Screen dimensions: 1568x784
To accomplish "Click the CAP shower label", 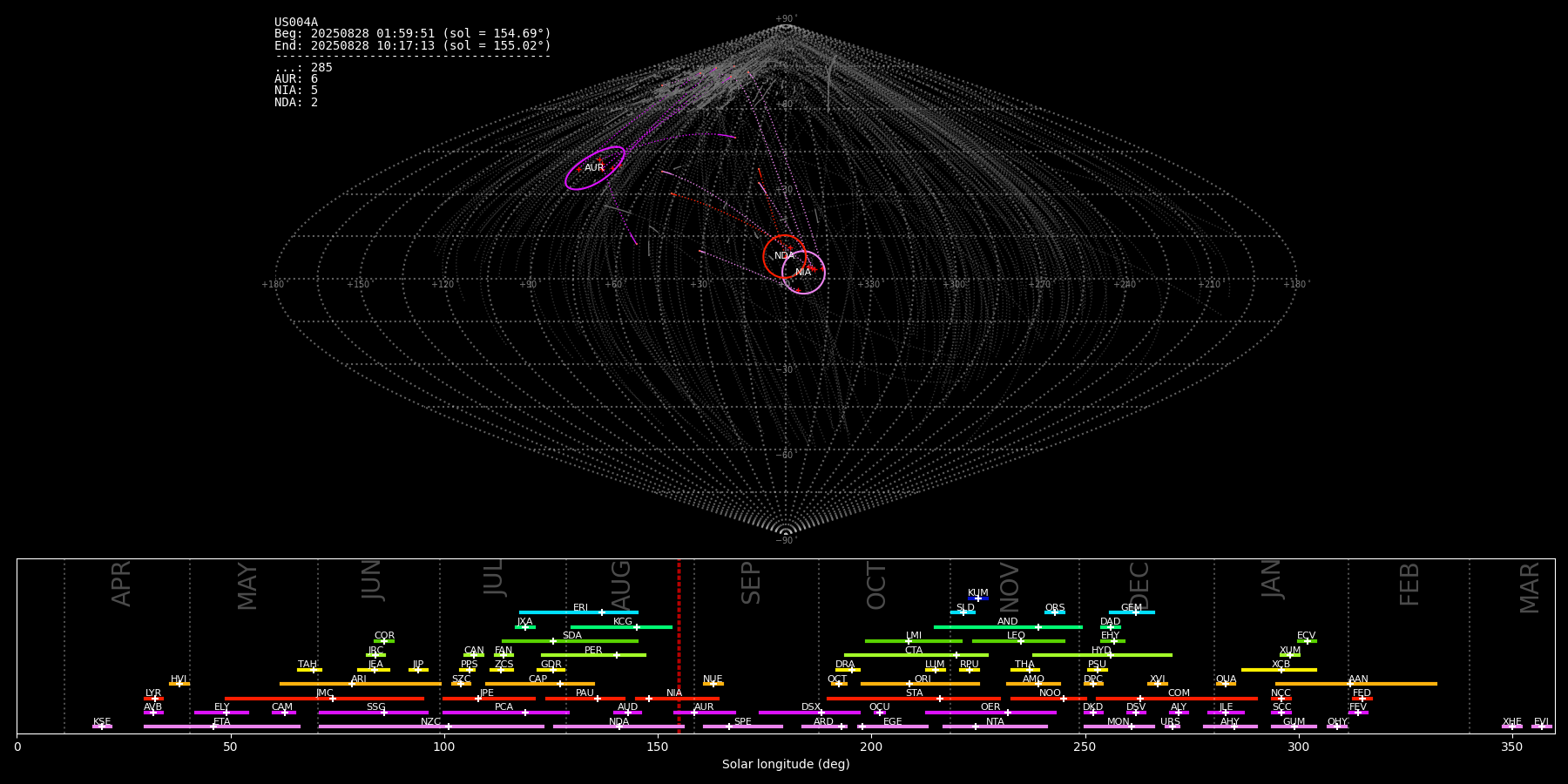I will click(x=538, y=679).
